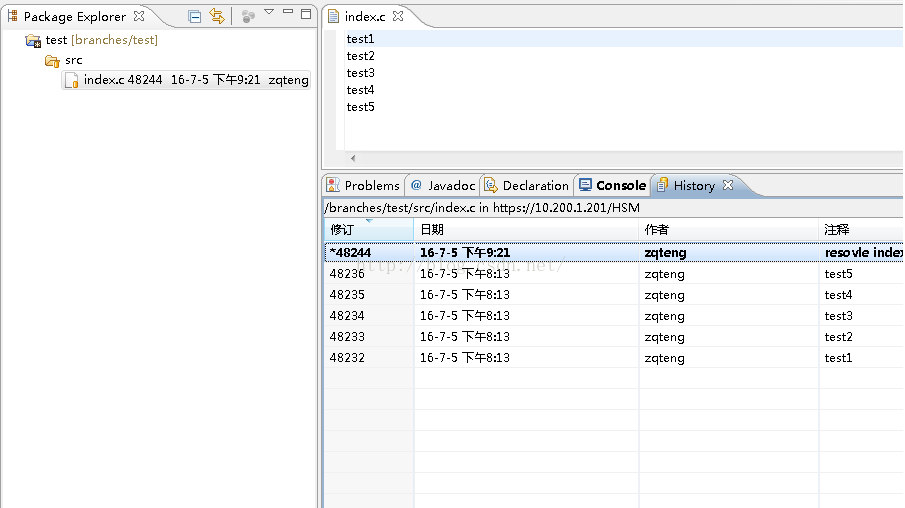The height and width of the screenshot is (508, 905).
Task: Sort by 修订 column header
Action: coord(369,230)
